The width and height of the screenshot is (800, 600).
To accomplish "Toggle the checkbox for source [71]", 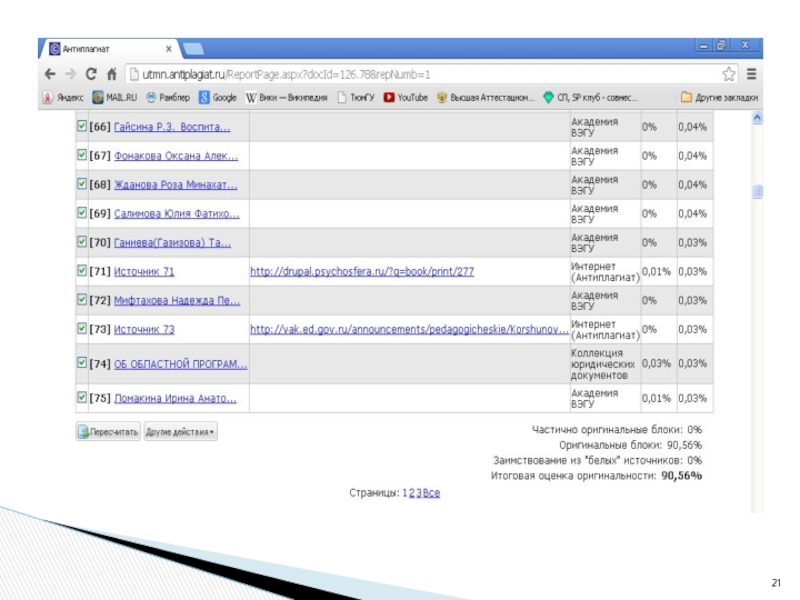I will click(82, 271).
